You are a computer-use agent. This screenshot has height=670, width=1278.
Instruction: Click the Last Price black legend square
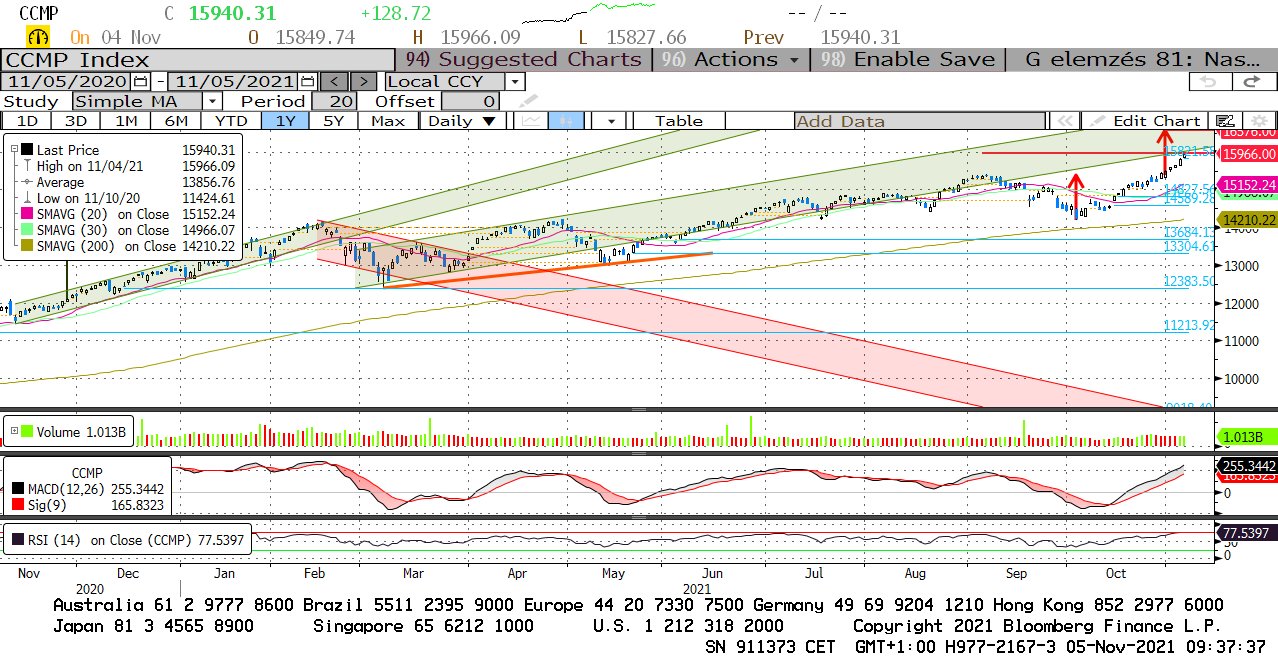click(x=27, y=150)
